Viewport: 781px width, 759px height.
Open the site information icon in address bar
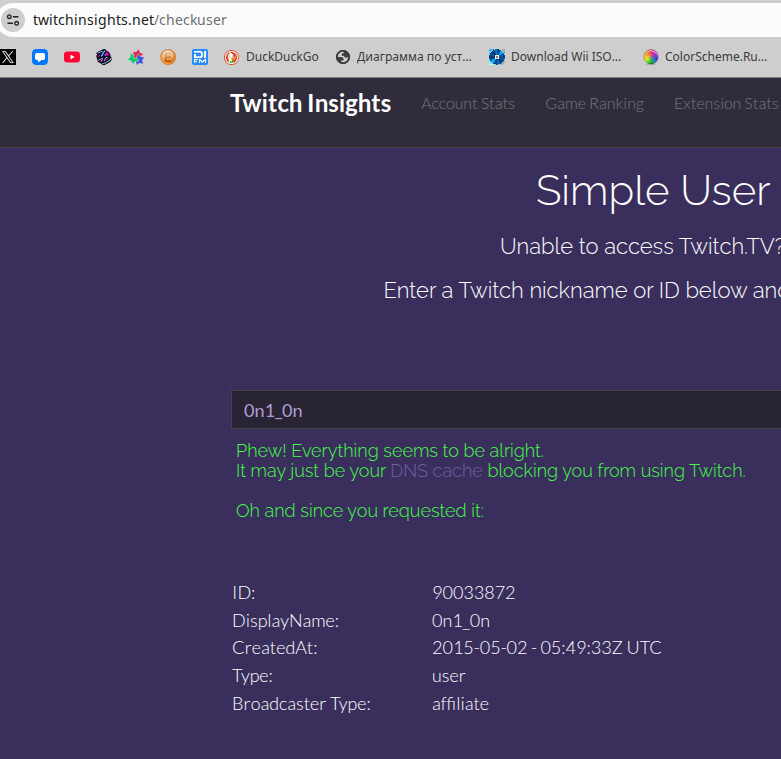tap(13, 20)
